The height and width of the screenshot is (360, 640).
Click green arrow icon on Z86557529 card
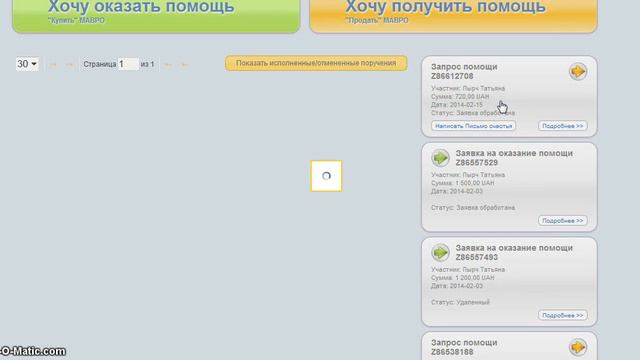tap(440, 158)
